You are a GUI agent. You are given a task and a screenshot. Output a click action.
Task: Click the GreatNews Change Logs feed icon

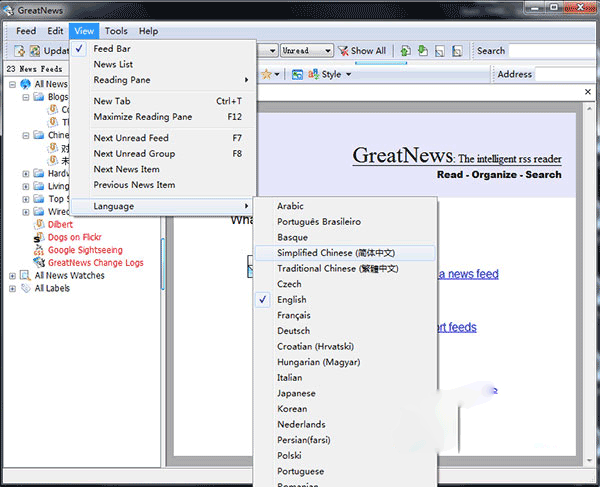[x=38, y=263]
